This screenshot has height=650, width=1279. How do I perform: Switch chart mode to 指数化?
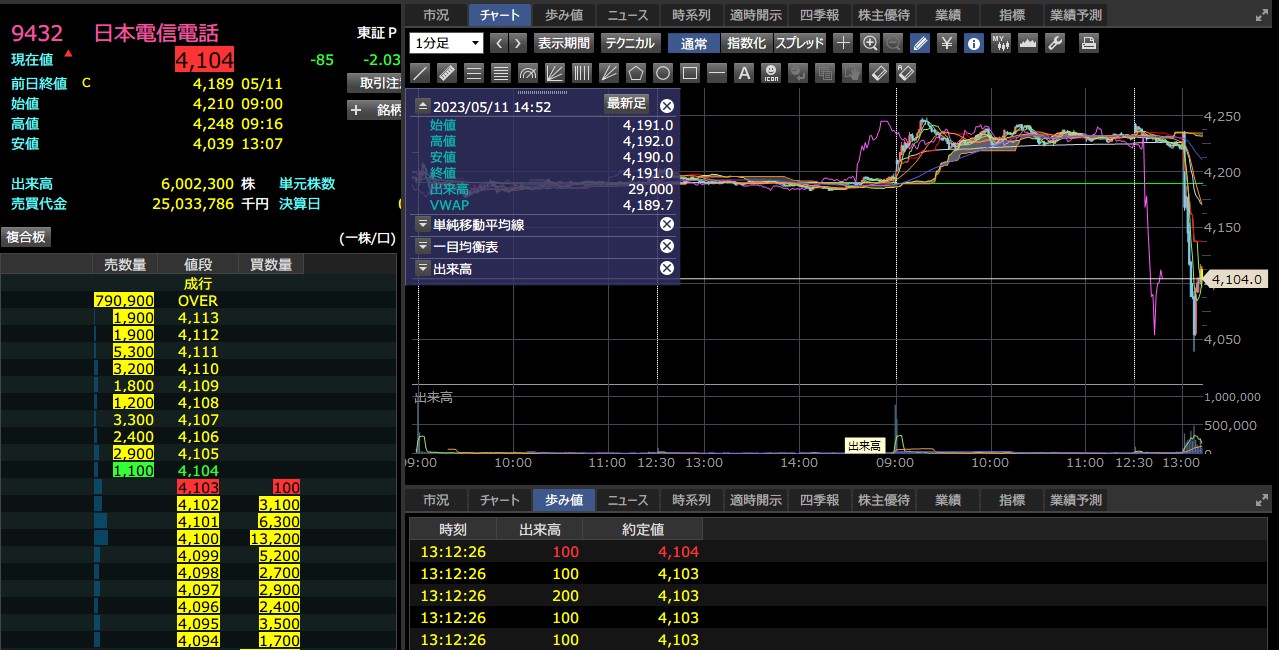[x=746, y=43]
